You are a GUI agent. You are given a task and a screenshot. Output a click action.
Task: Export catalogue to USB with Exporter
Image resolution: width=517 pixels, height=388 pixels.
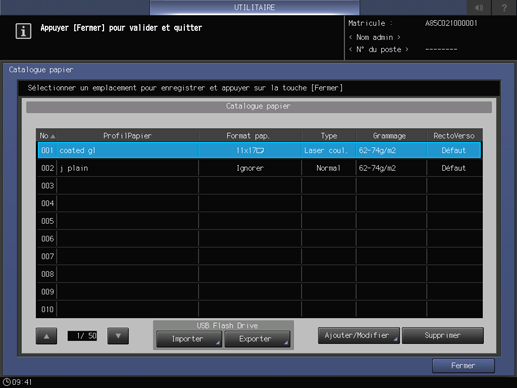coord(257,339)
